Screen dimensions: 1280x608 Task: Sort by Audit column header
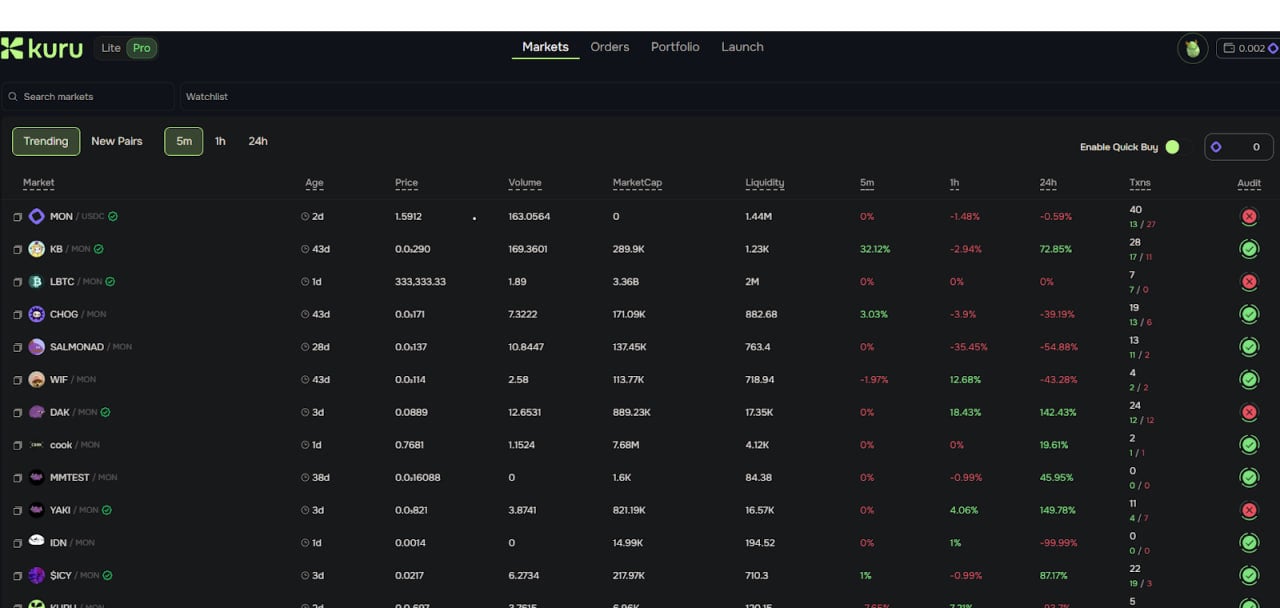tap(1249, 183)
